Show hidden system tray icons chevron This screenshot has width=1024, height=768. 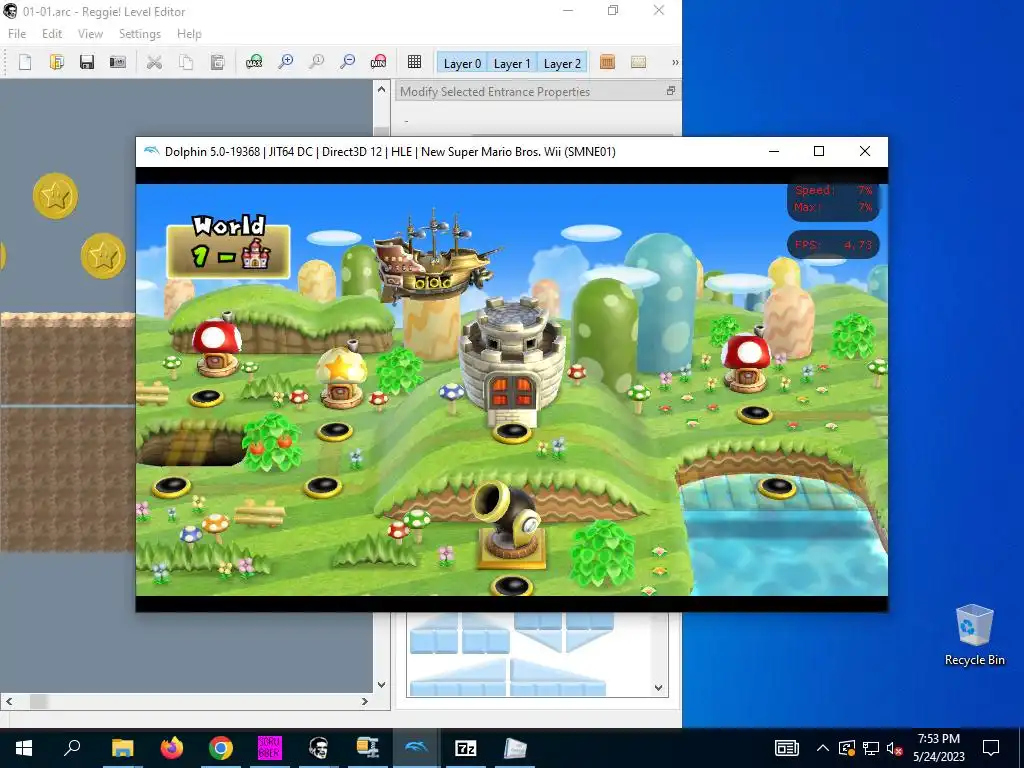pyautogui.click(x=823, y=748)
